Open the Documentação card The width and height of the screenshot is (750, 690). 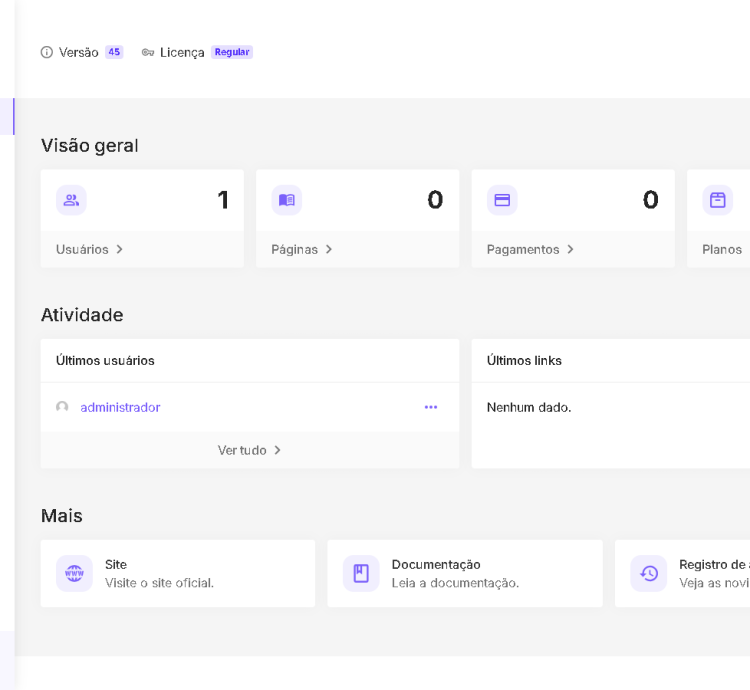464,573
